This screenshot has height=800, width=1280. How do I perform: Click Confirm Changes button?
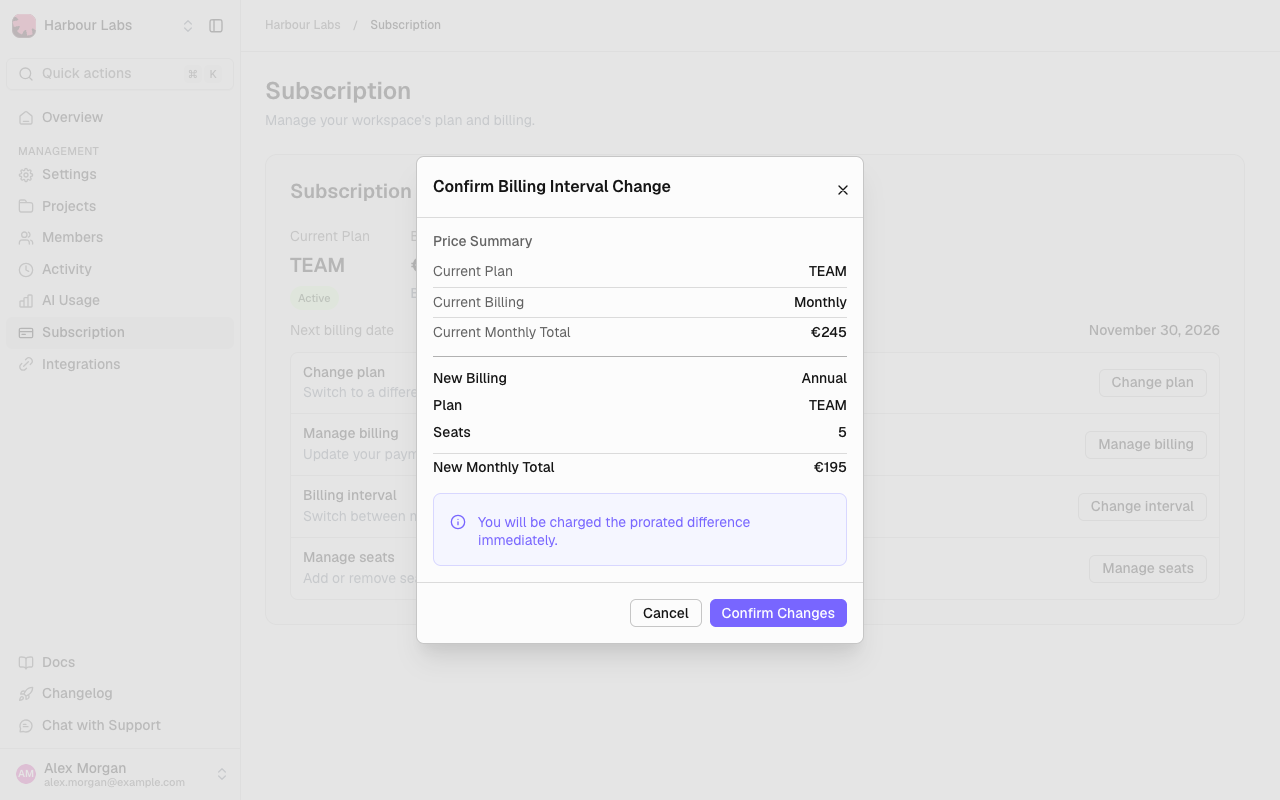[x=778, y=613]
